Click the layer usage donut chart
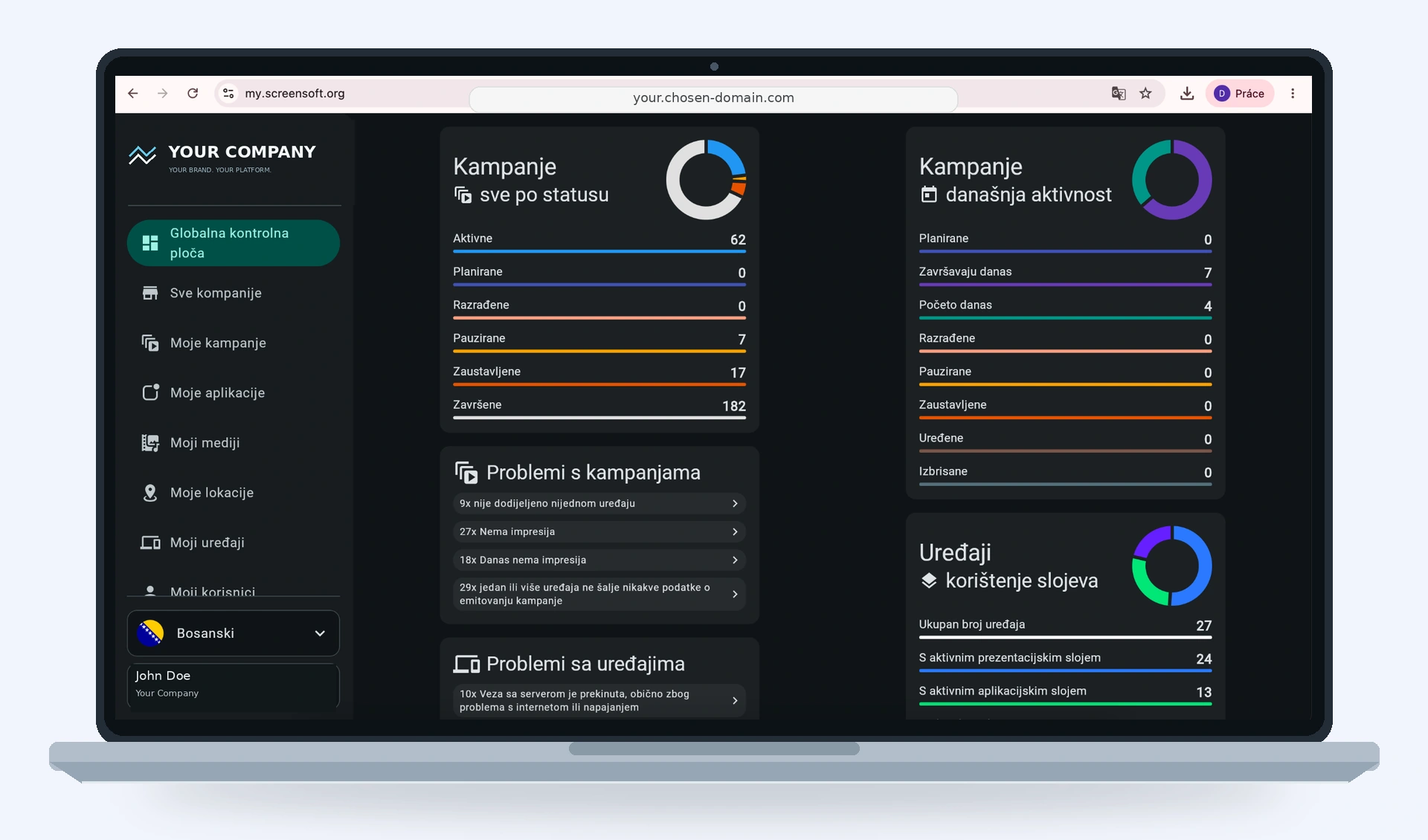Screen dimensions: 1428x840 click(x=1171, y=566)
